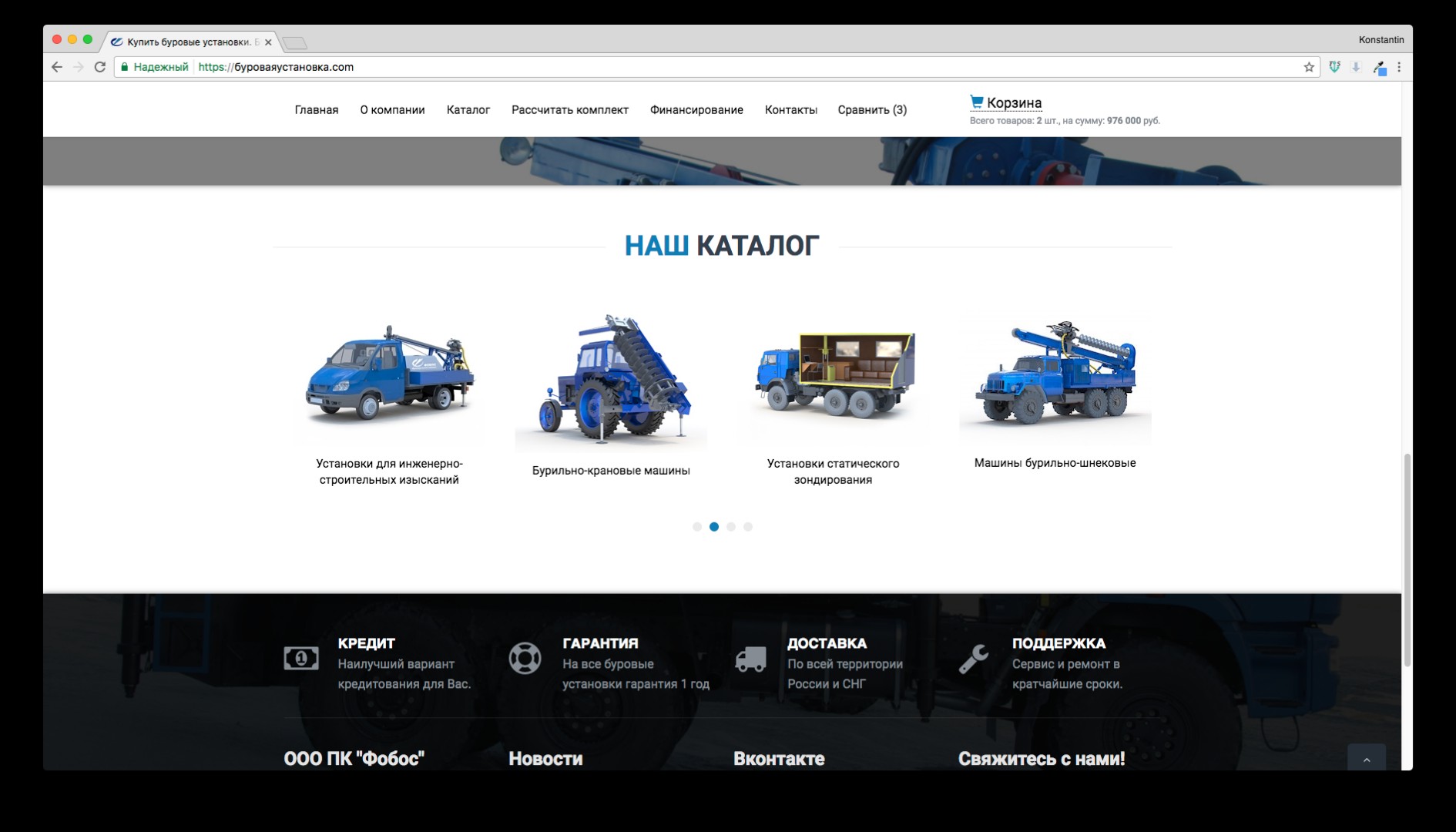Open the Каталог menu item
The image size is (1456, 832).
(x=468, y=110)
